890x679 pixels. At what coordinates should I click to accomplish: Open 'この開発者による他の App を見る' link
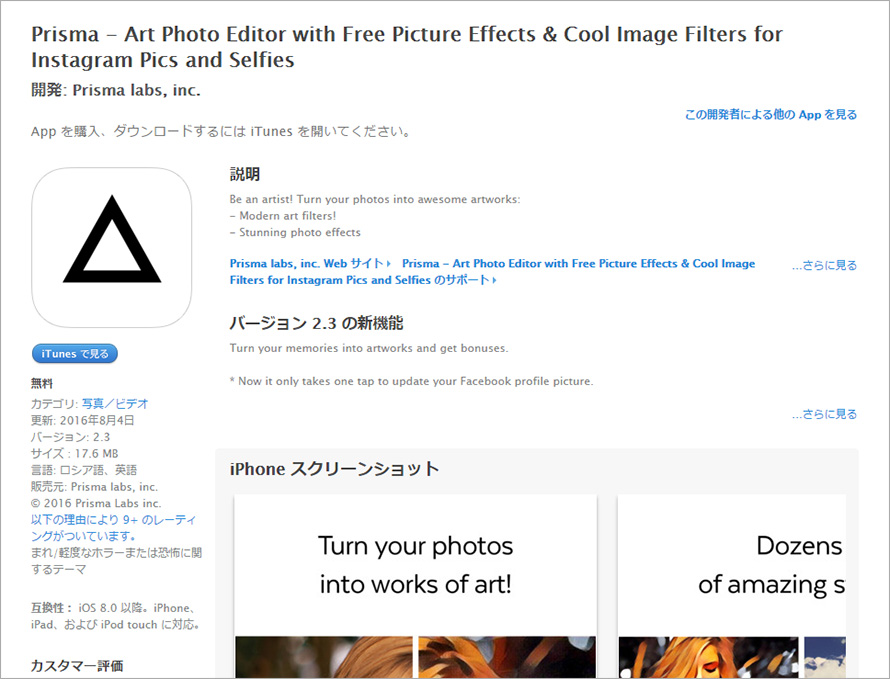(771, 115)
